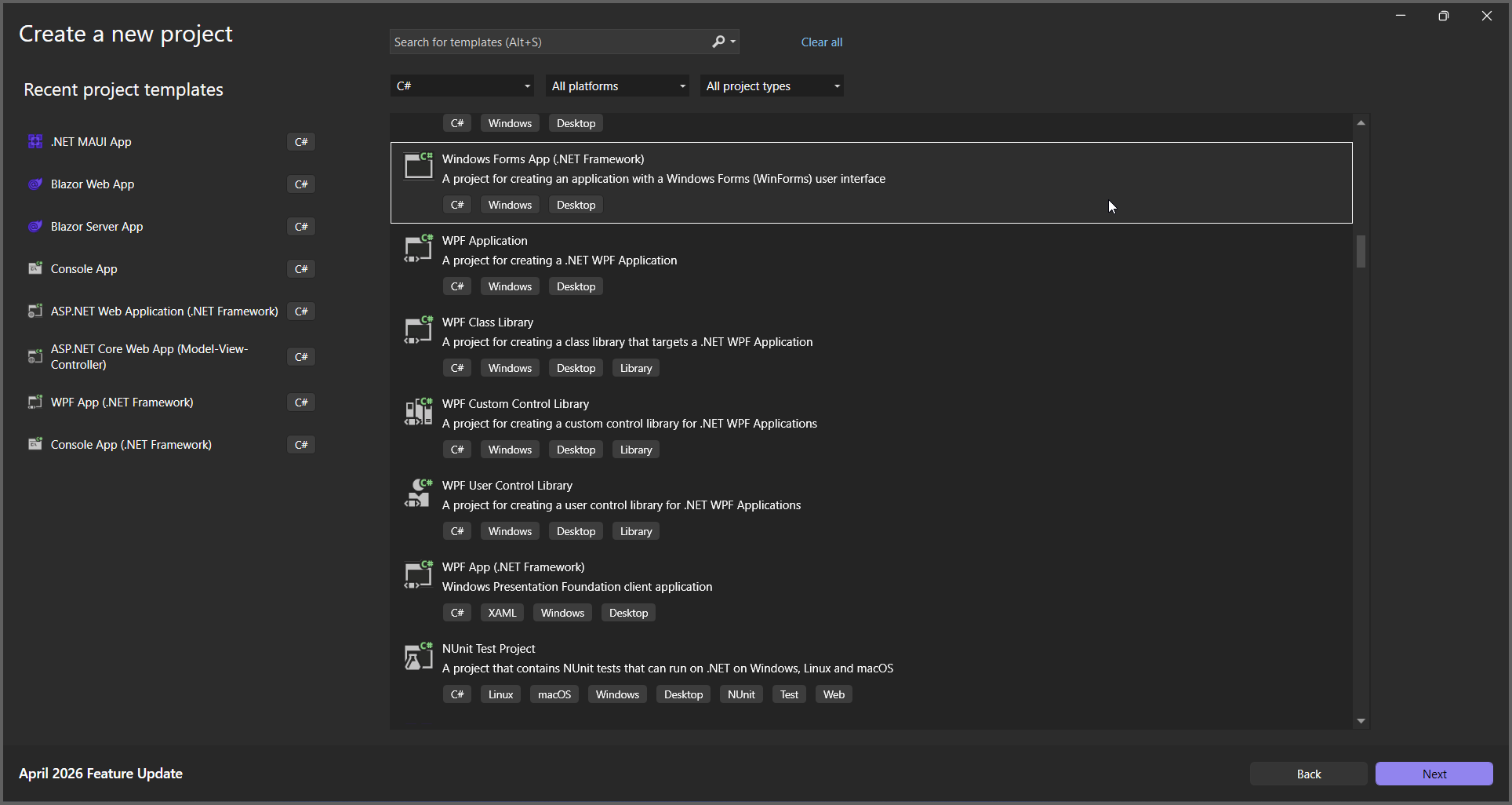The width and height of the screenshot is (1512, 805).
Task: Click the Windows Forms App template icon
Action: (418, 166)
